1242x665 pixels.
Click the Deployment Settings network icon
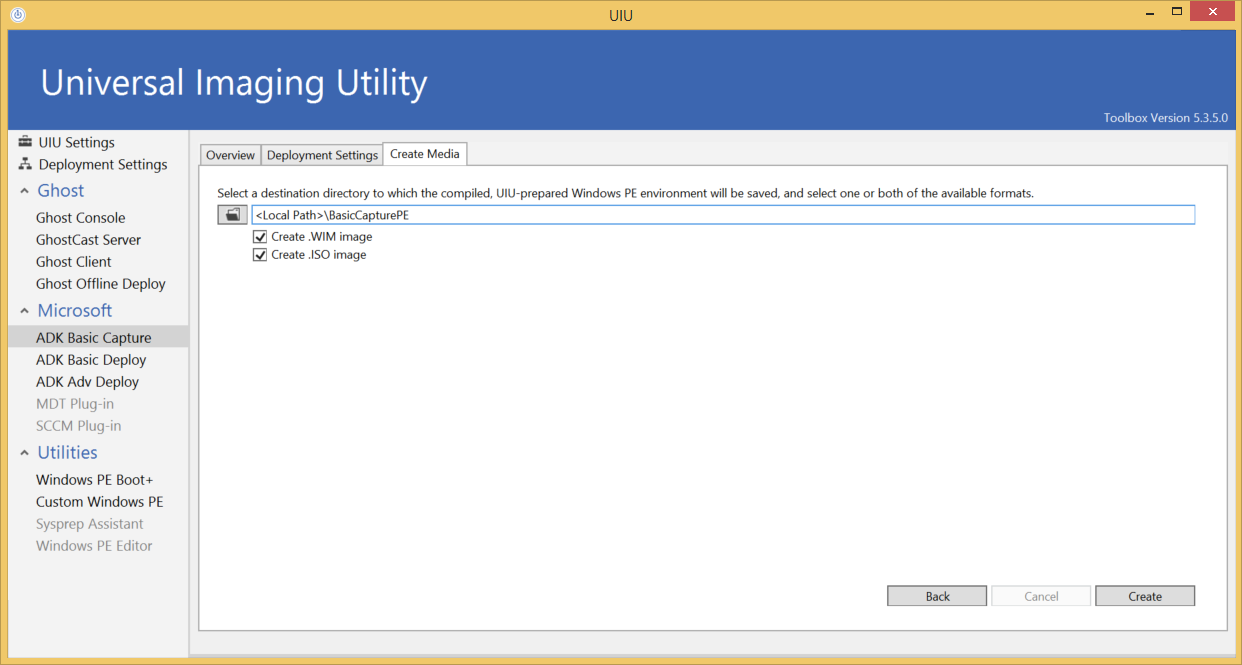click(x=25, y=164)
